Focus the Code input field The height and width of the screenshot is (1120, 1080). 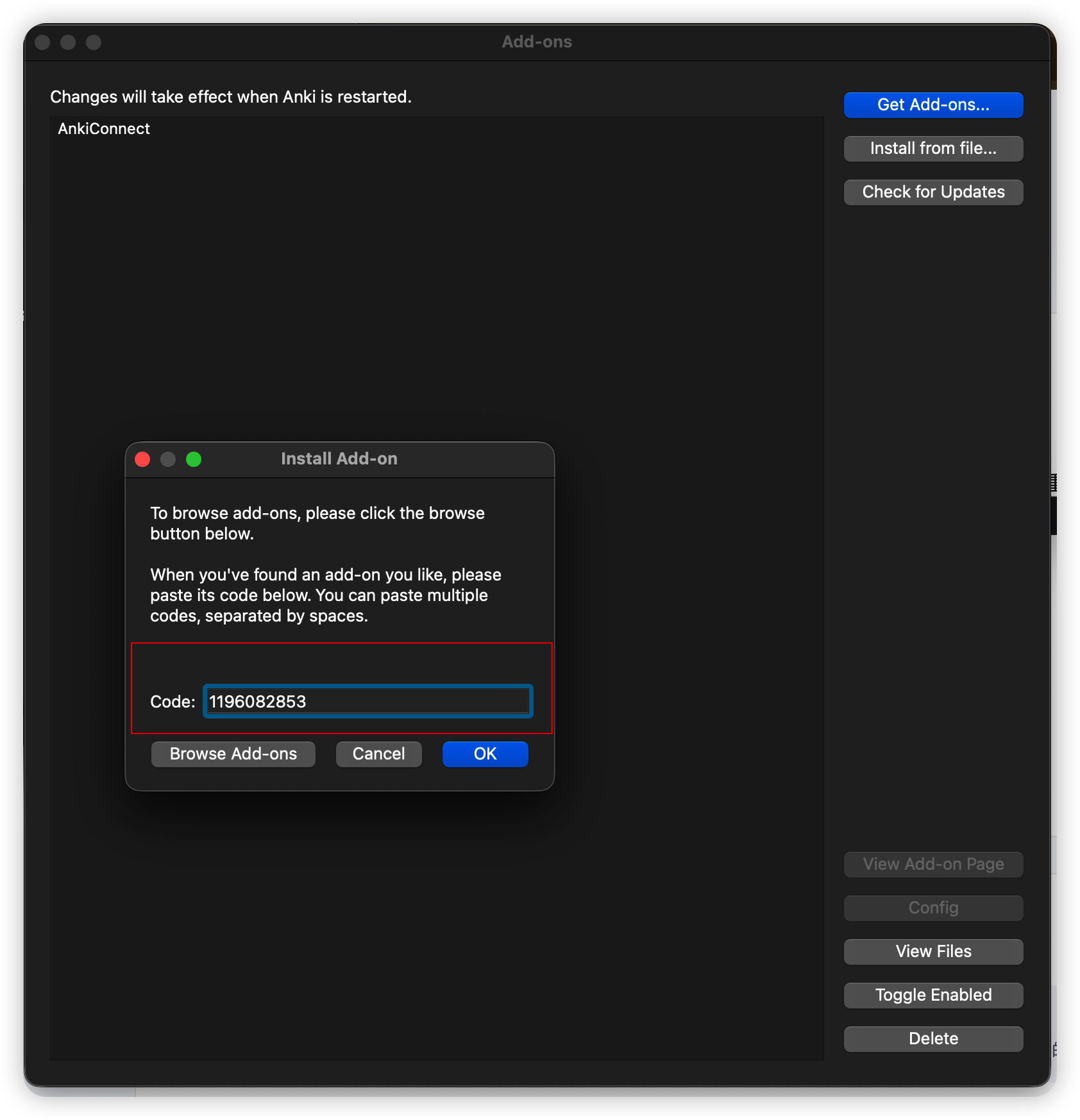(x=368, y=701)
